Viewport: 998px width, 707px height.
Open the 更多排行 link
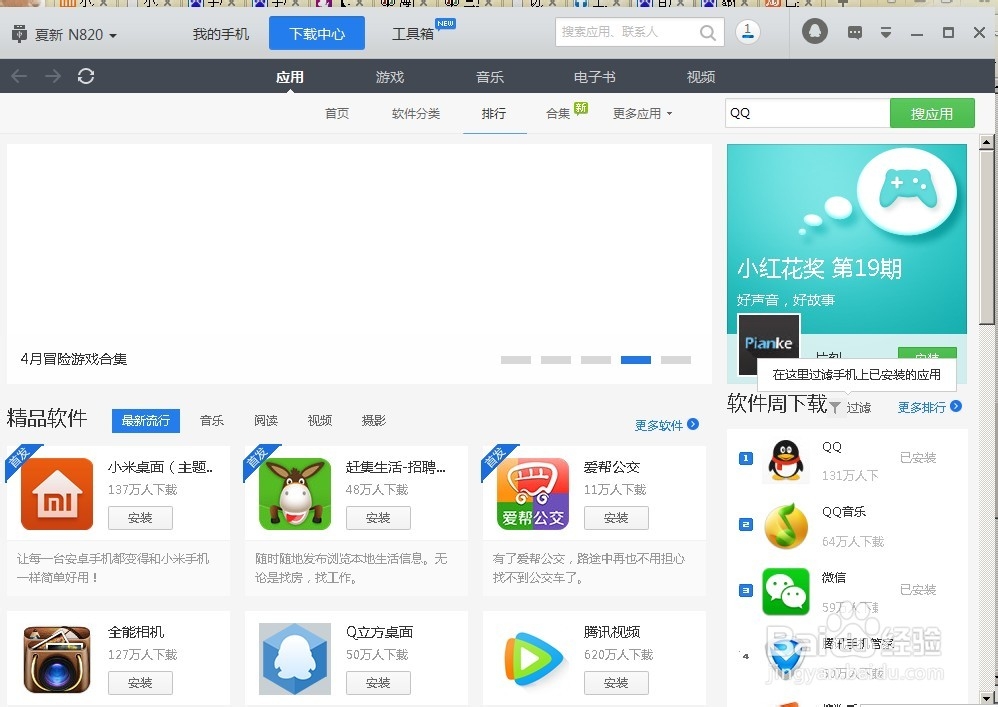tap(922, 407)
